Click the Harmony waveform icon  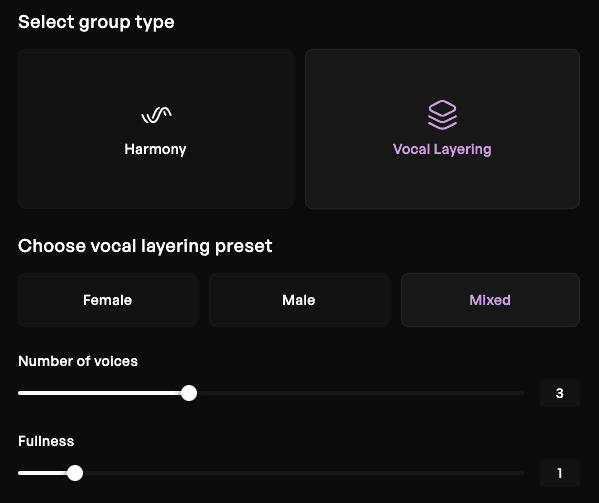[156, 115]
